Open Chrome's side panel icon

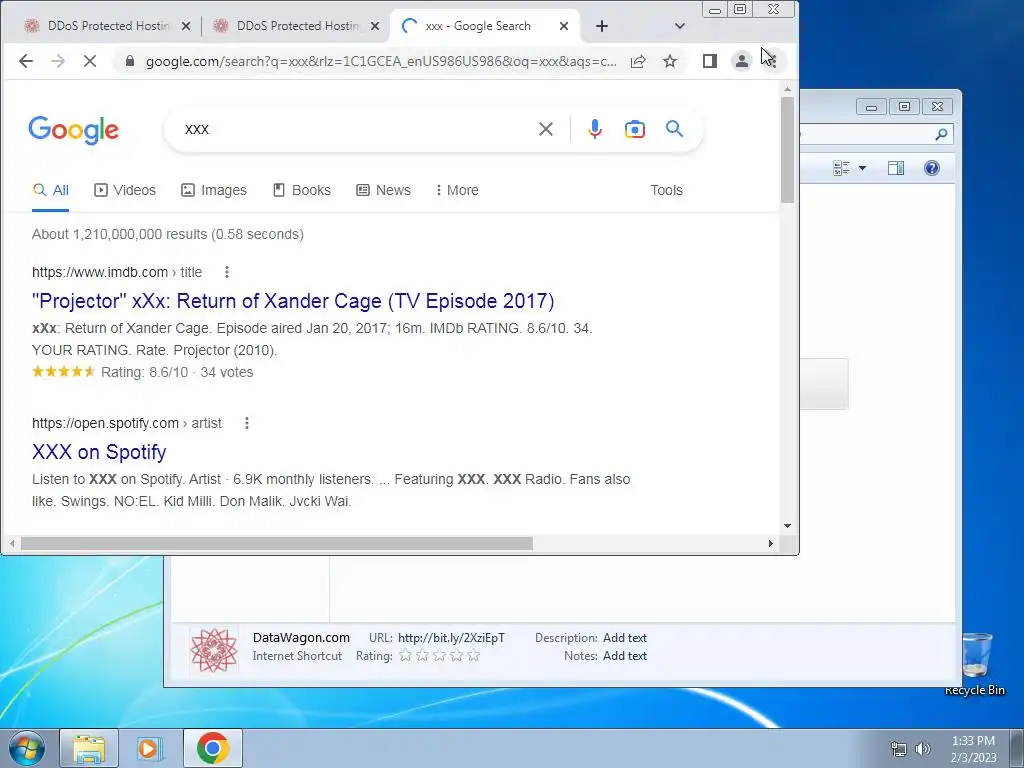click(710, 61)
